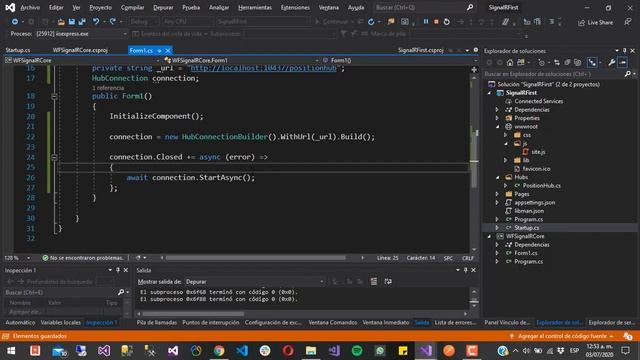Click the feedback icon beside Live Share

pyautogui.click(x=627, y=22)
